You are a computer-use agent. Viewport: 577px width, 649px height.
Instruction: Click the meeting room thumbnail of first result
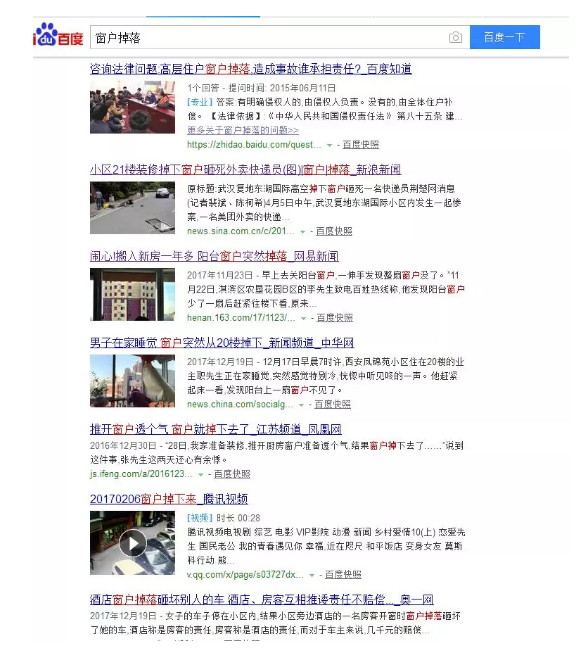[x=132, y=107]
